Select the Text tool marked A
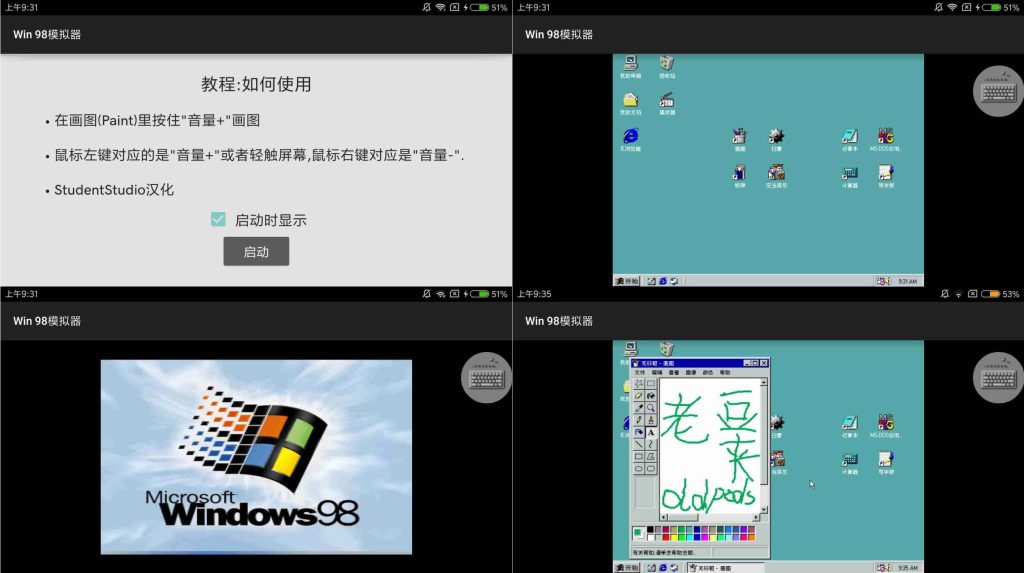 point(651,432)
